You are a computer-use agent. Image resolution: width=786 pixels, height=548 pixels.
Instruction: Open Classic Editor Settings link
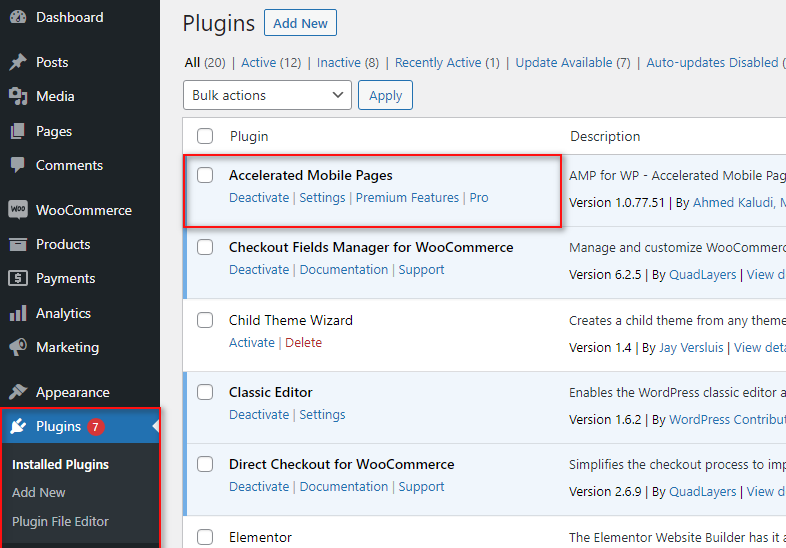(x=322, y=415)
